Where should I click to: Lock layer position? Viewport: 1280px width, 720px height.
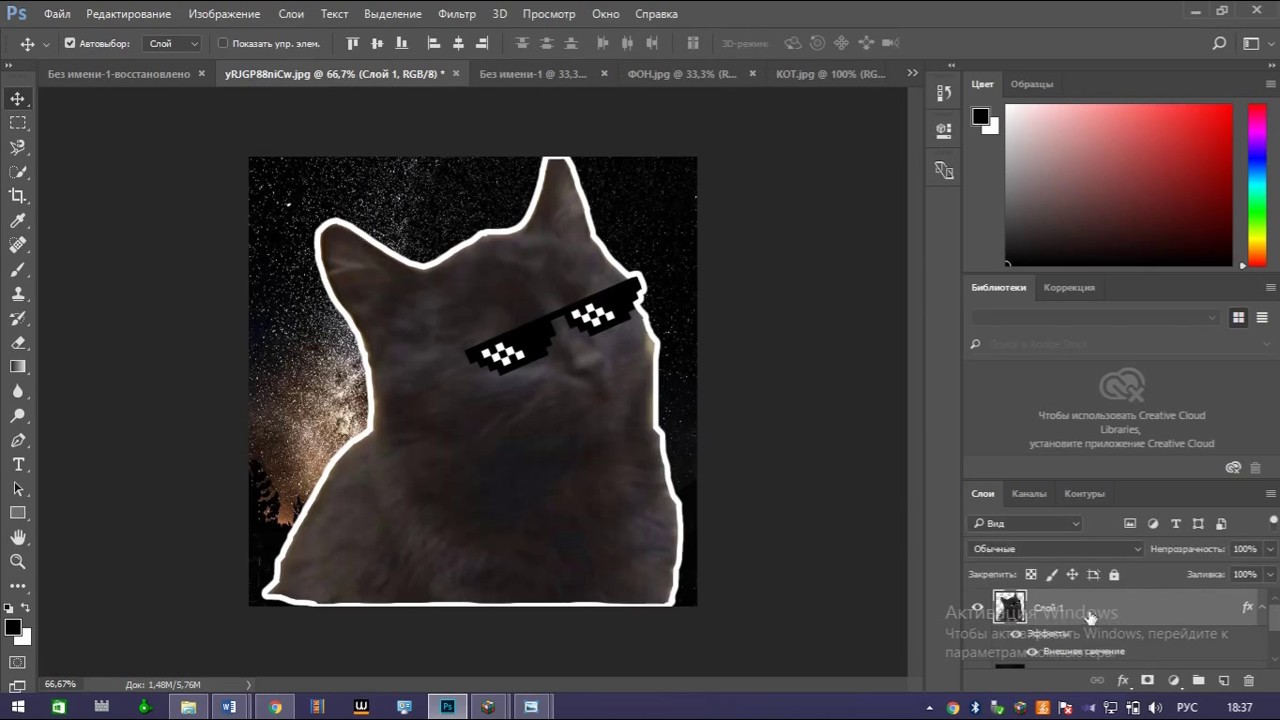tap(1072, 575)
